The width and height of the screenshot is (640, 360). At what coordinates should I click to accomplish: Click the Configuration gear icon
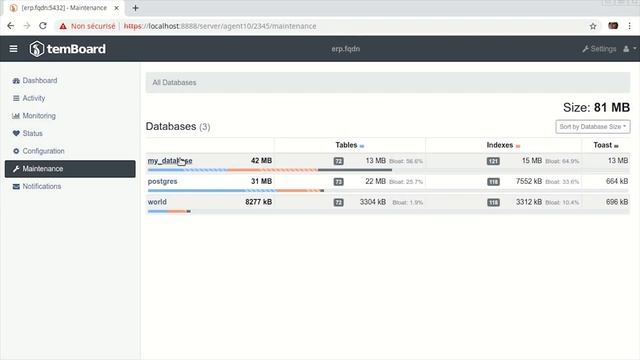tap(16, 151)
